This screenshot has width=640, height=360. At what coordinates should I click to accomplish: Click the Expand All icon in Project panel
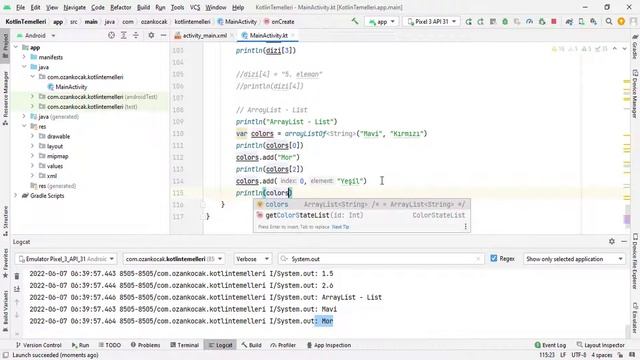123,36
